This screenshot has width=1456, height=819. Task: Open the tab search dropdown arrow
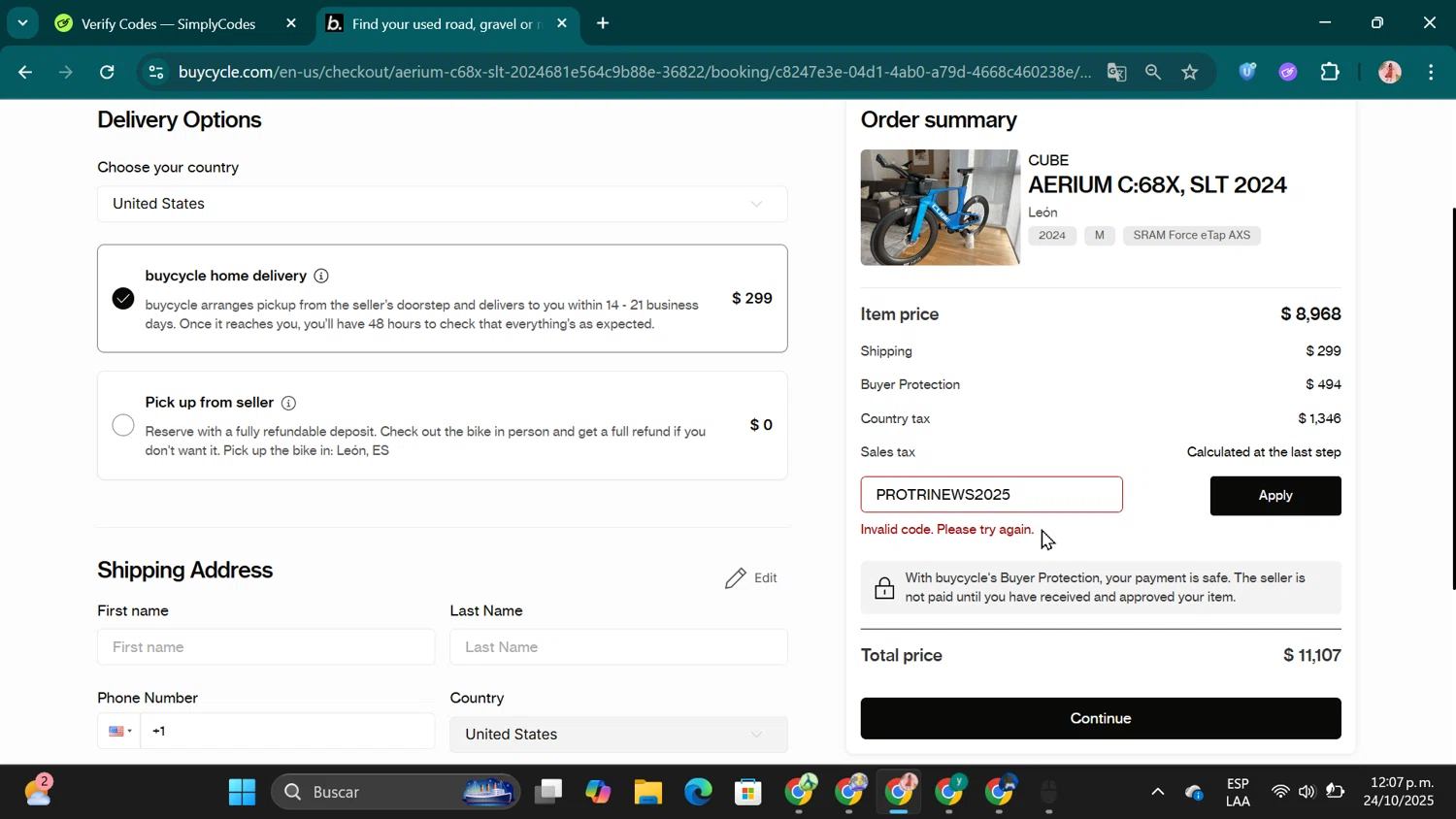(21, 22)
